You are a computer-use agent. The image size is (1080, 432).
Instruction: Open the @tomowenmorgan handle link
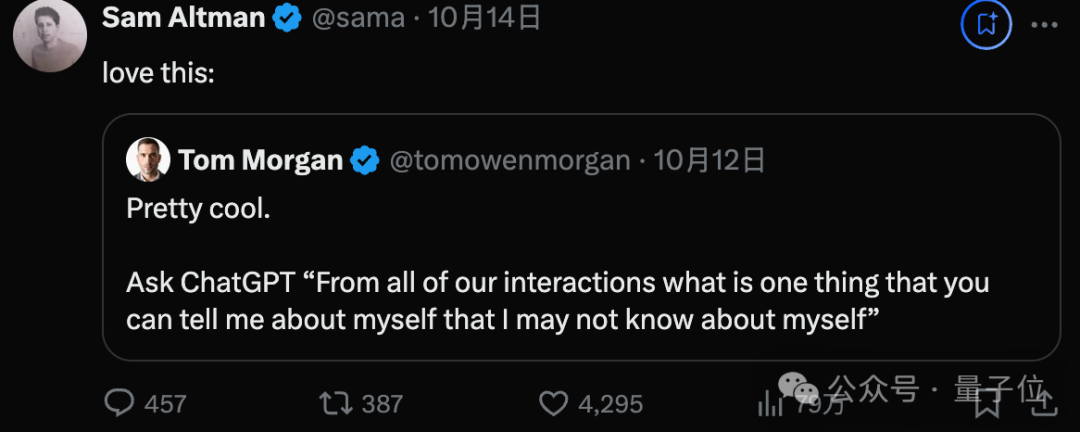(509, 160)
